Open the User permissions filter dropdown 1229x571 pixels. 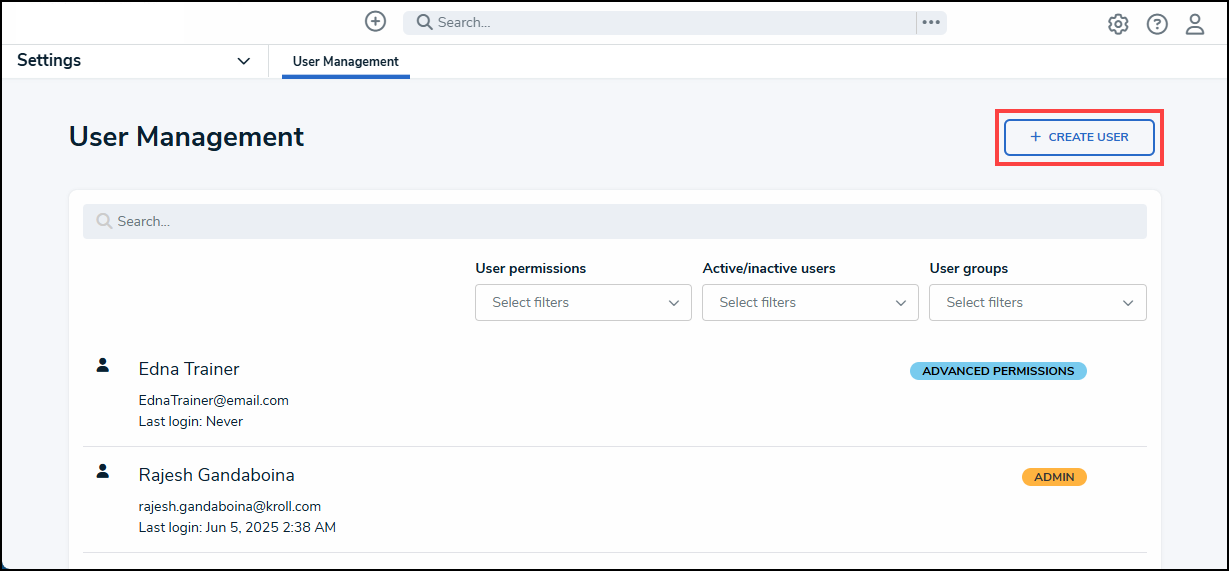583,302
